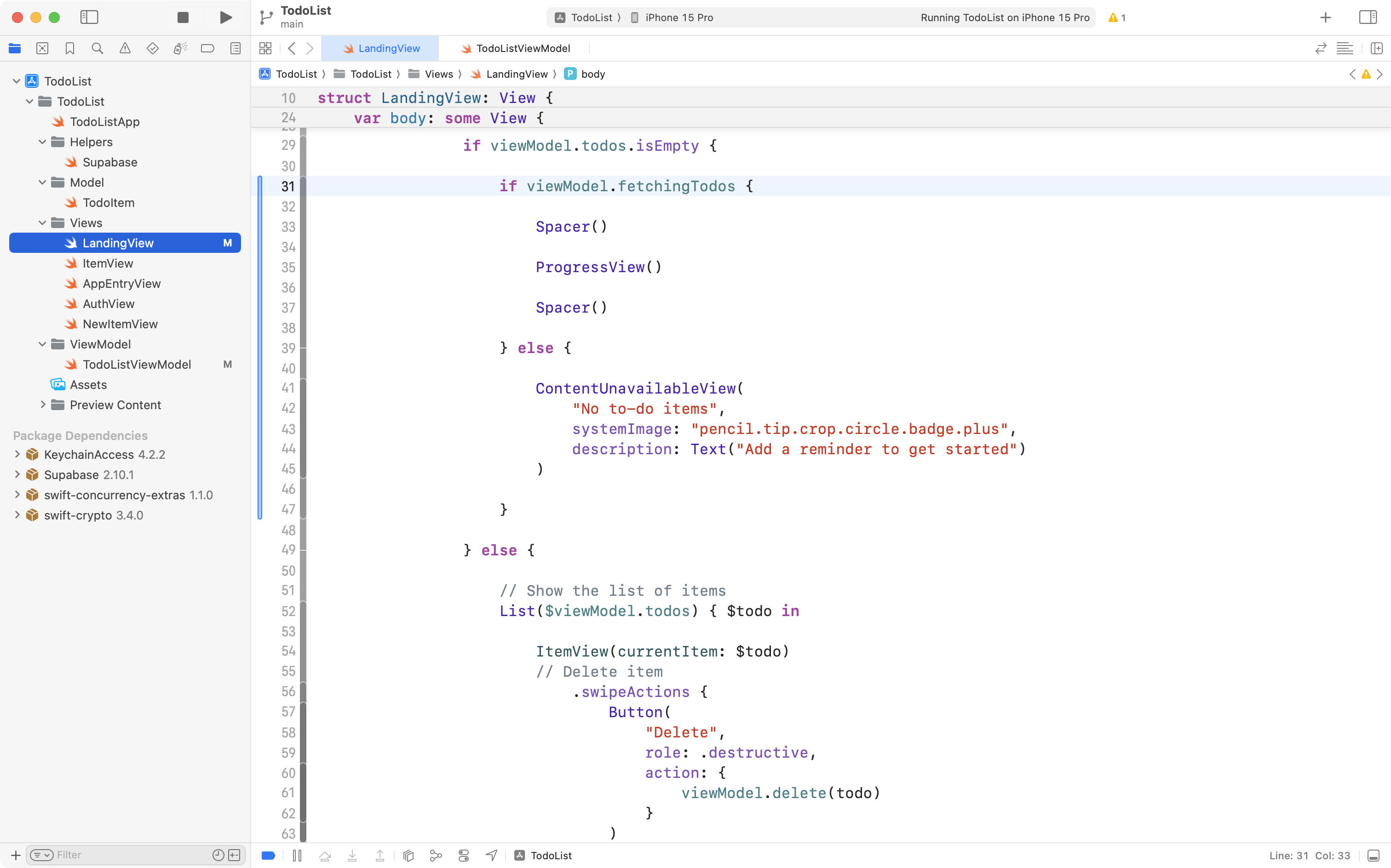The image size is (1391, 868).
Task: Run the TodoList scheme
Action: (x=226, y=17)
